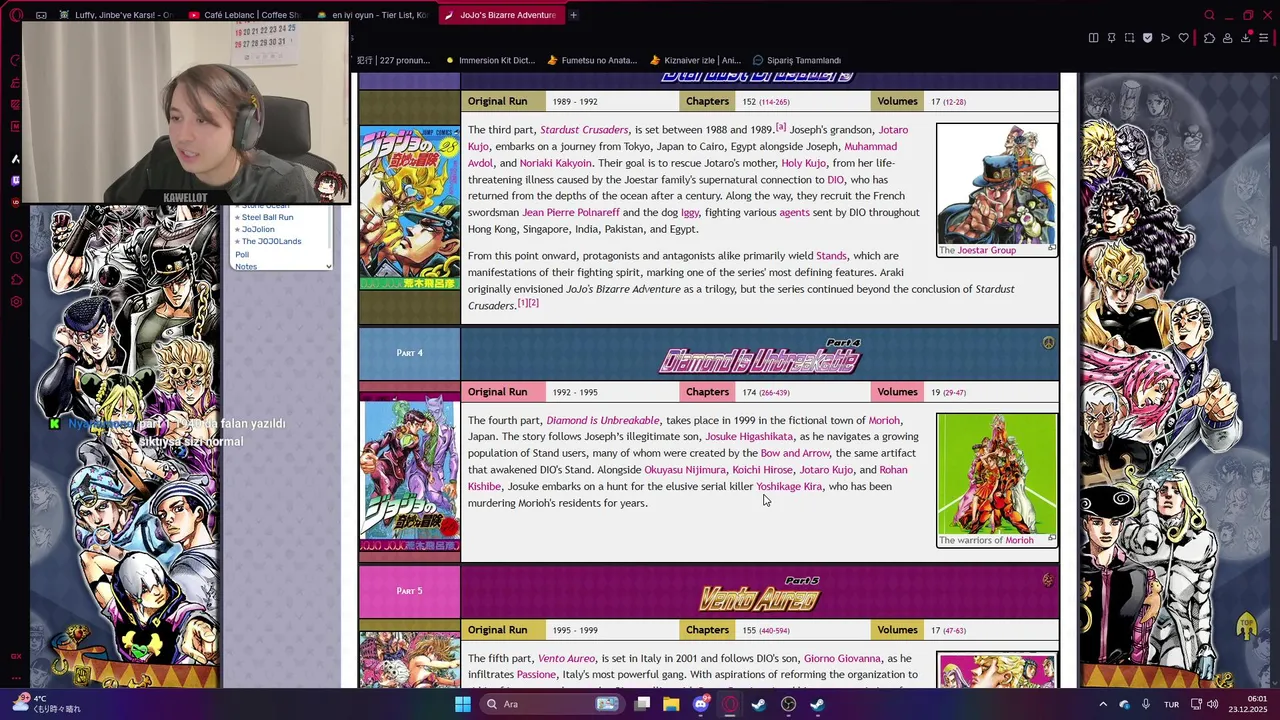Open the player icon in Opera sidebar

click(16, 236)
